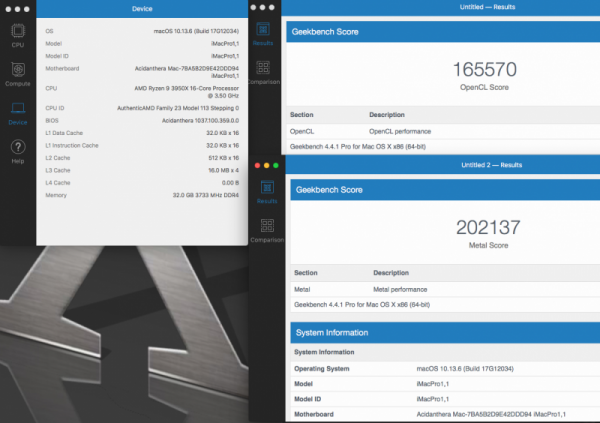Click the Model ID row in Device window
This screenshot has height=423, width=600.
[x=142, y=56]
